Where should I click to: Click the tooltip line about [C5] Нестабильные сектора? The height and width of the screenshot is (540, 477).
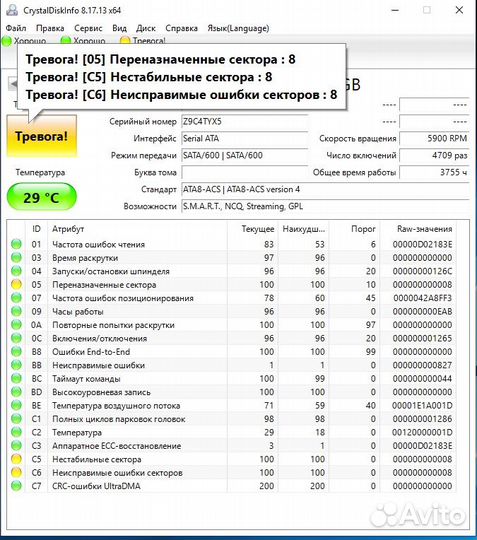click(x=149, y=77)
